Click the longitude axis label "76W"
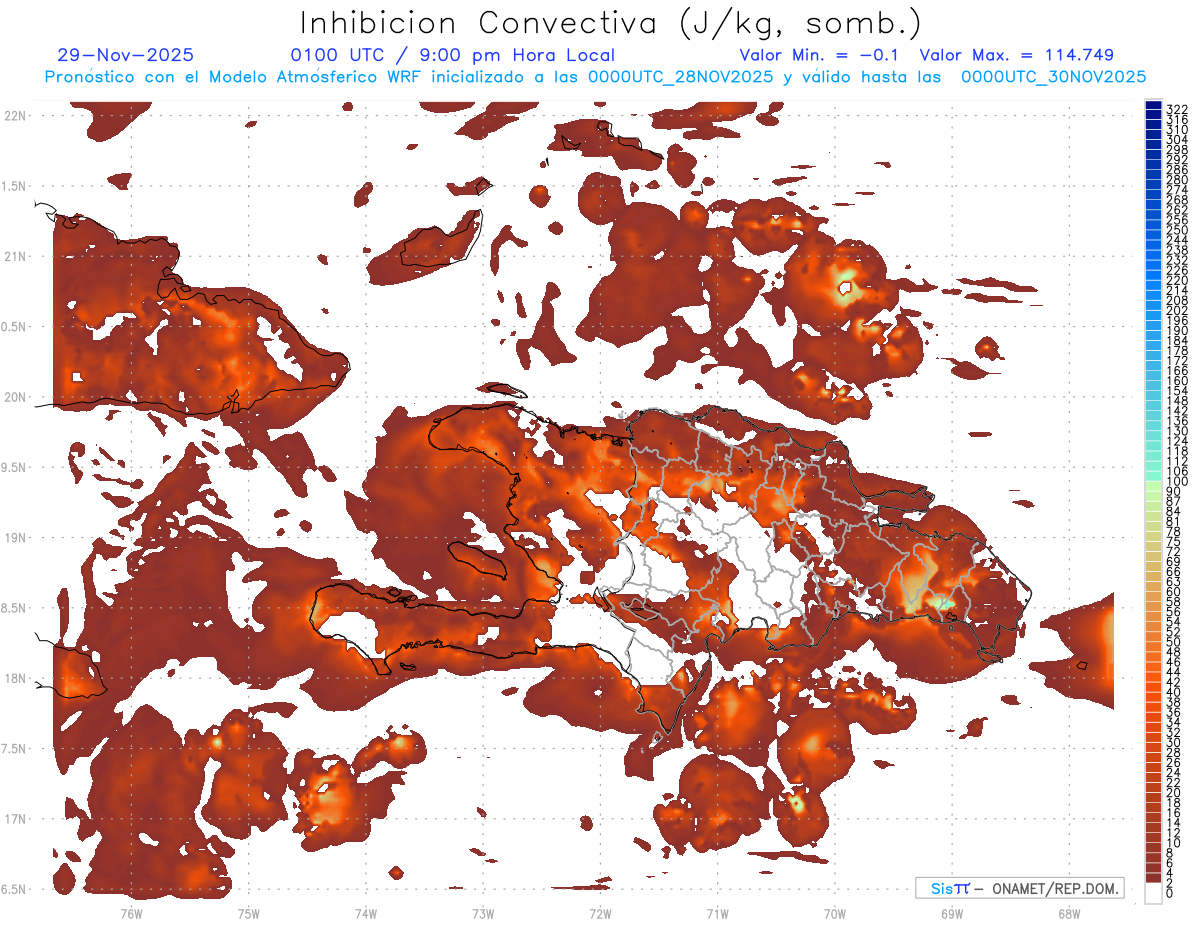Image resolution: width=1200 pixels, height=927 pixels. pyautogui.click(x=131, y=913)
